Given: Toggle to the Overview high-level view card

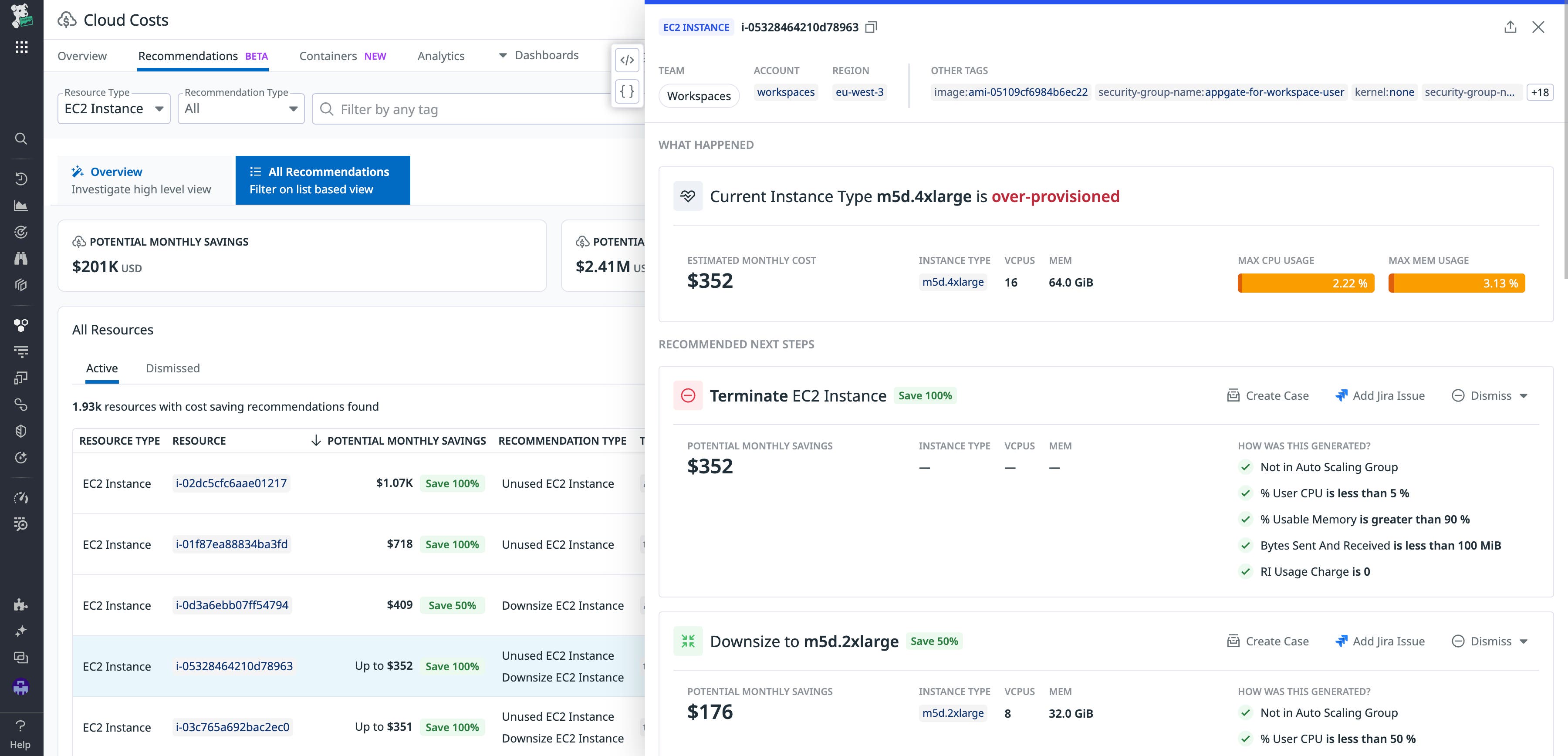Looking at the screenshot, I should [x=141, y=179].
